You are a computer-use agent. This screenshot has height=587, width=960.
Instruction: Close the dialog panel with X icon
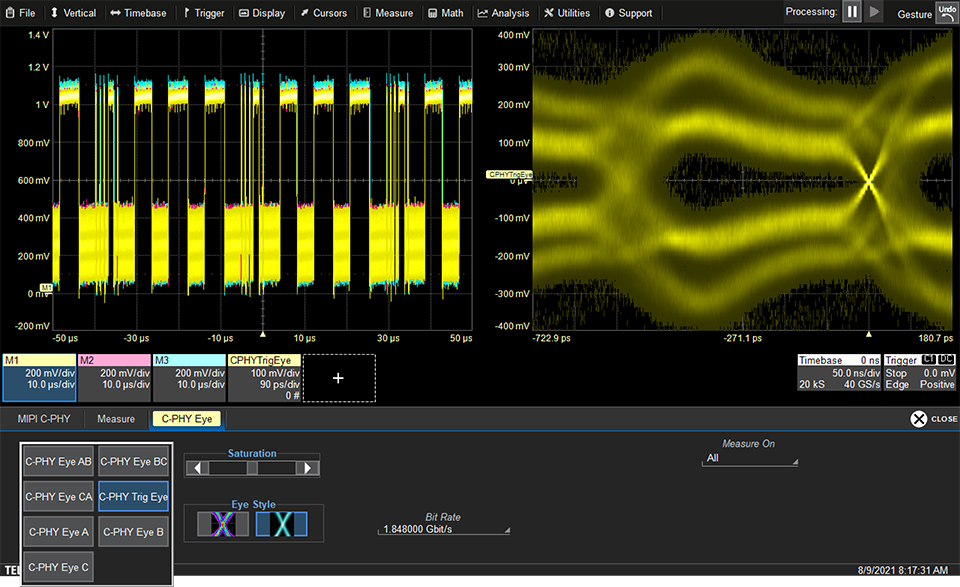pyautogui.click(x=919, y=419)
